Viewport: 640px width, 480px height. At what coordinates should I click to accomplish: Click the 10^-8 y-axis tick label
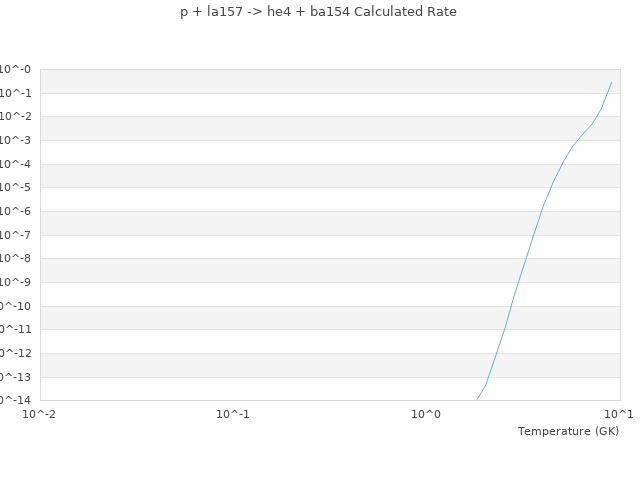[x=15, y=259]
